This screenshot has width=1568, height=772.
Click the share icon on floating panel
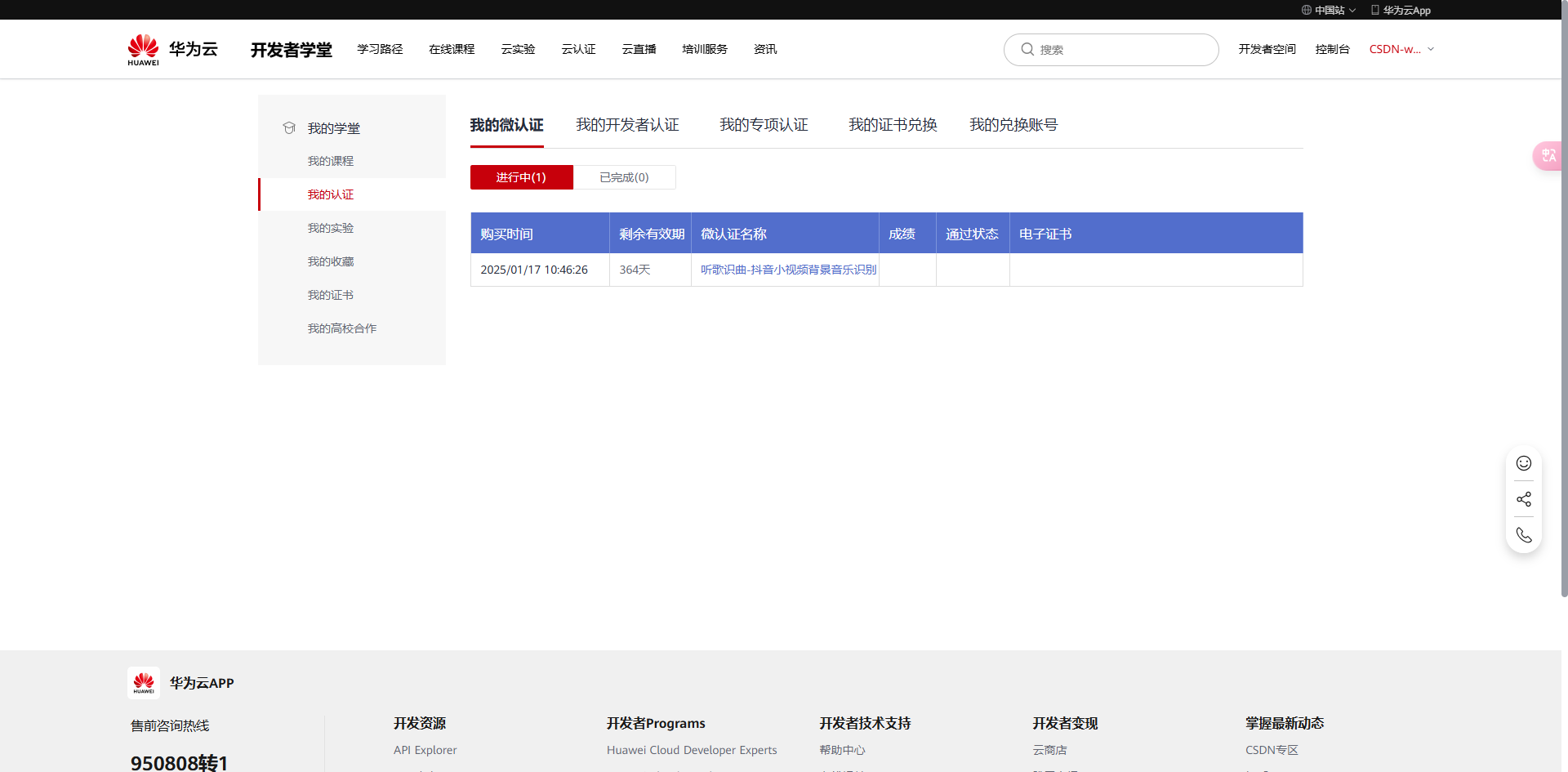tap(1523, 499)
